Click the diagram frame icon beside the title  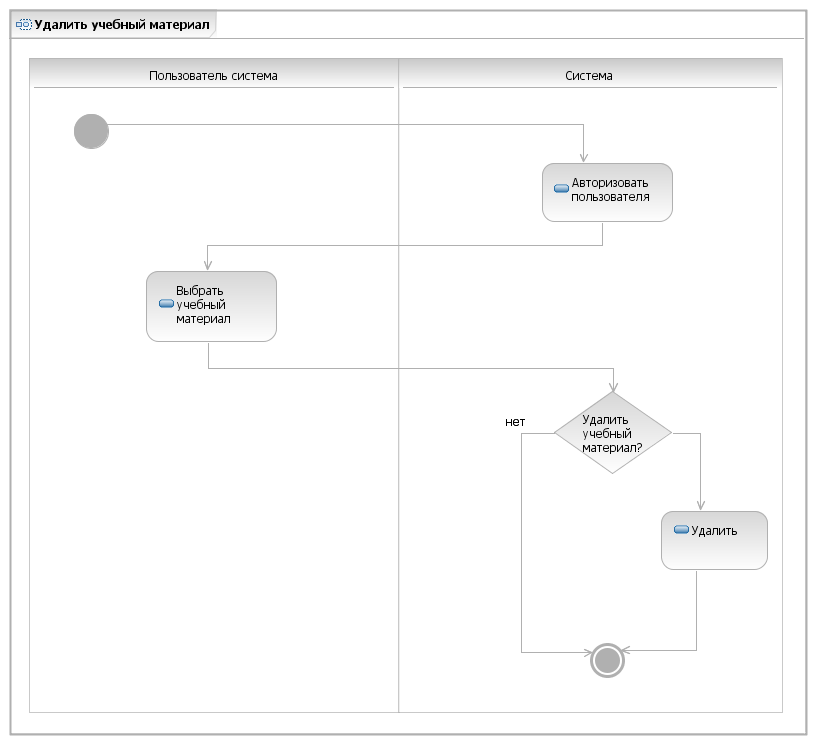24,25
